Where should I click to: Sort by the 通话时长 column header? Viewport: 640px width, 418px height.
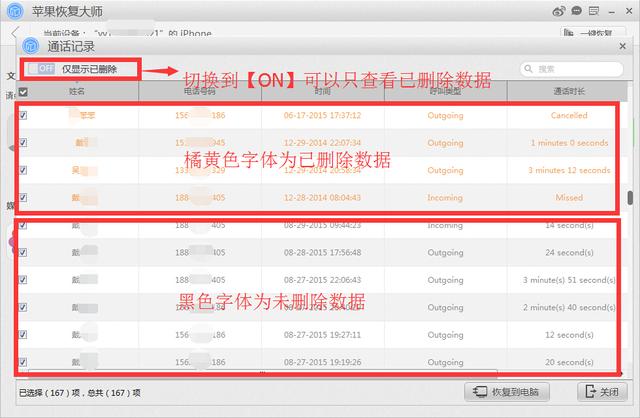point(569,91)
